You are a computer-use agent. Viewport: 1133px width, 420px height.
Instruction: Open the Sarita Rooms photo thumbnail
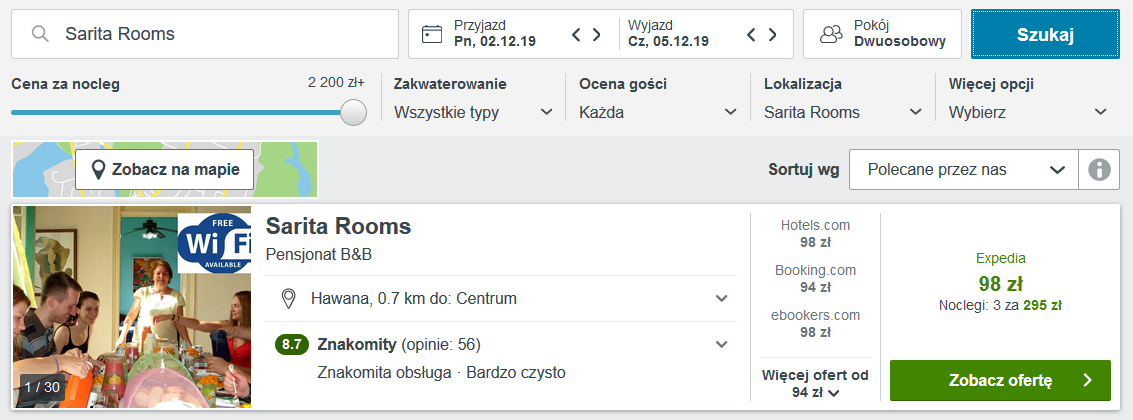pyautogui.click(x=132, y=307)
